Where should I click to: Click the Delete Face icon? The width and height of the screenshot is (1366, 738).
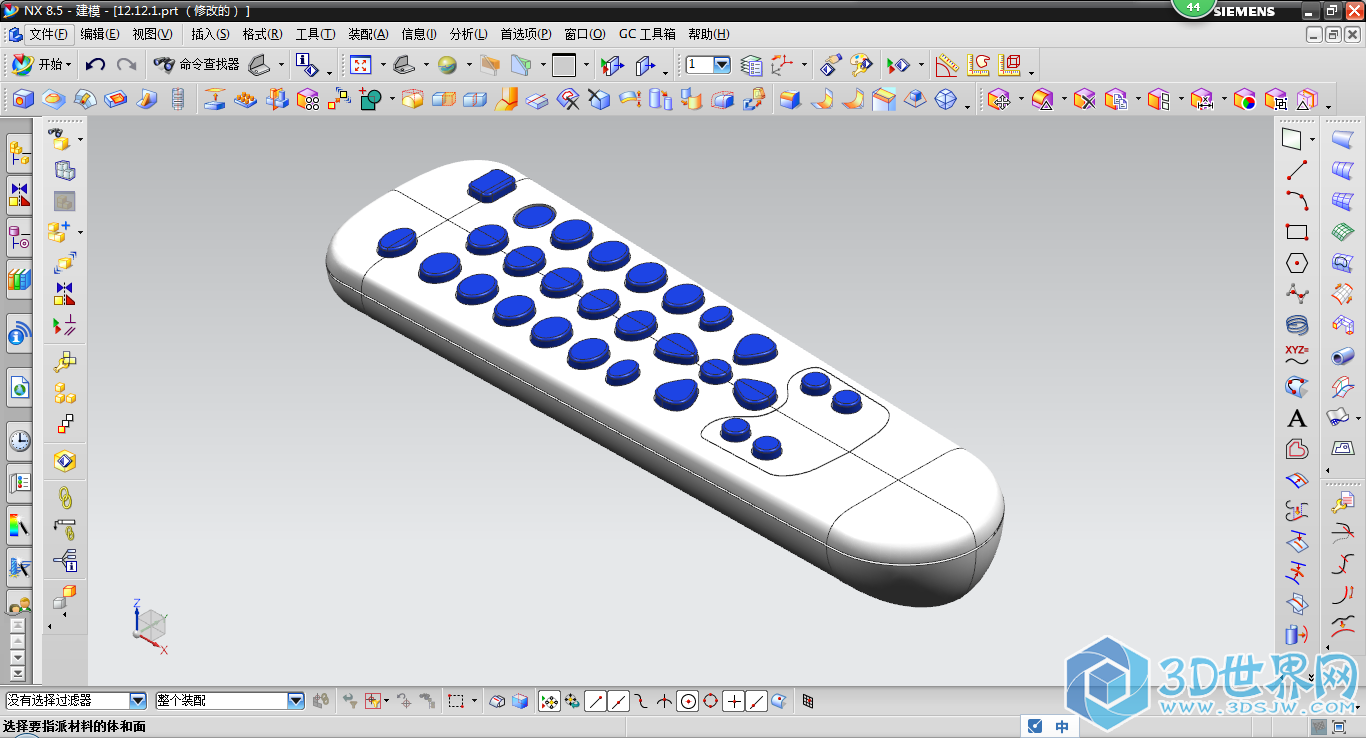coord(1085,99)
